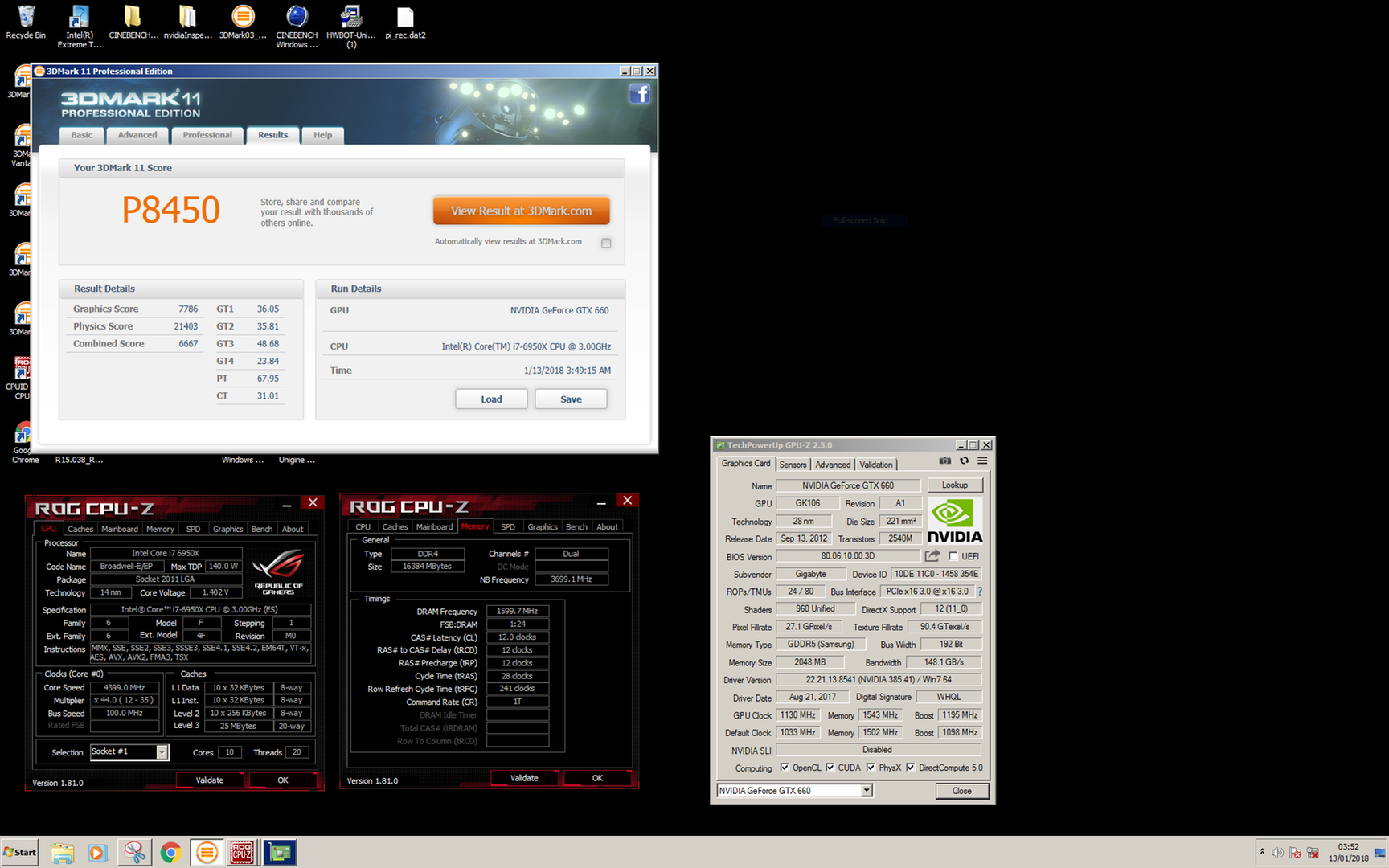Click the DRAM Frequency value 1599.7 MHz
Screen dimensions: 1389x868
(518, 611)
